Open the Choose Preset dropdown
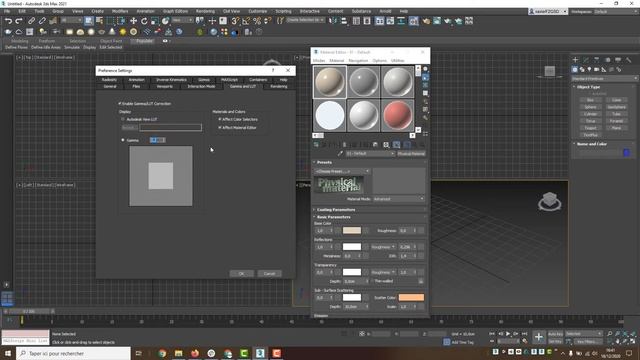Image resolution: width=640 pixels, height=360 pixels. point(342,171)
